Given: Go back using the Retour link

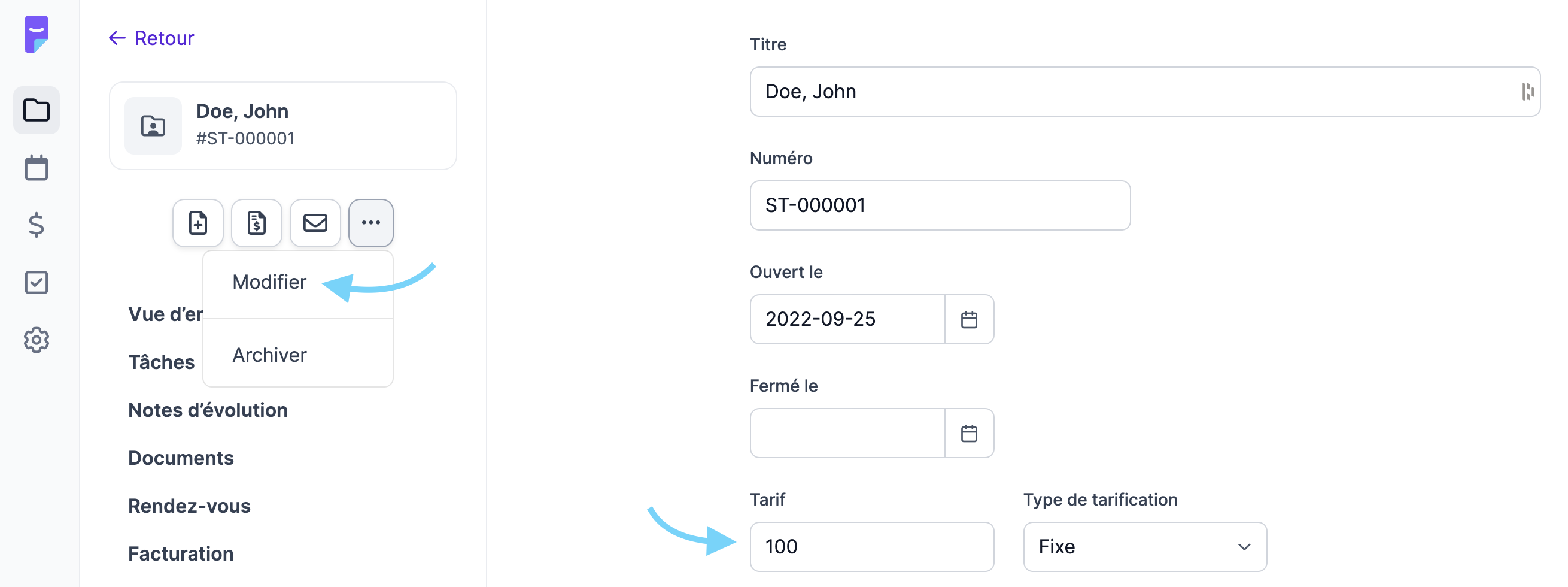Looking at the screenshot, I should click(151, 38).
